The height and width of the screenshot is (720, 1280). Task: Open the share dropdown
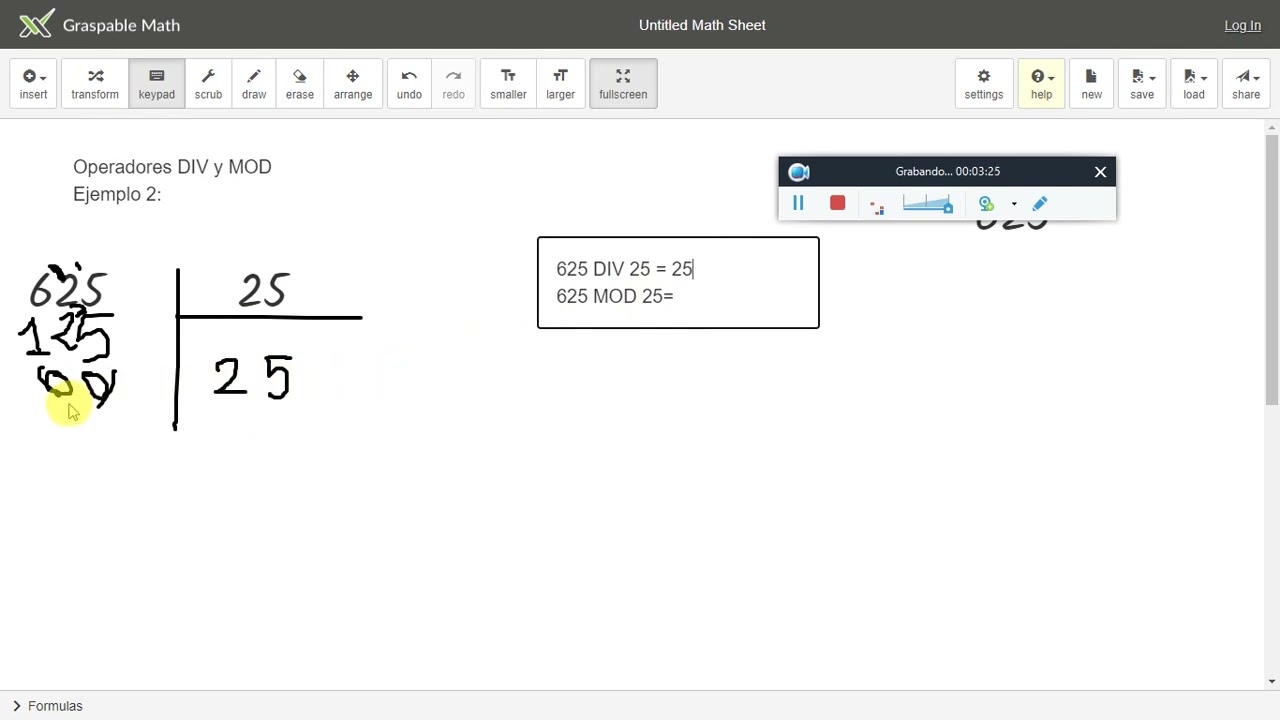click(x=1246, y=84)
